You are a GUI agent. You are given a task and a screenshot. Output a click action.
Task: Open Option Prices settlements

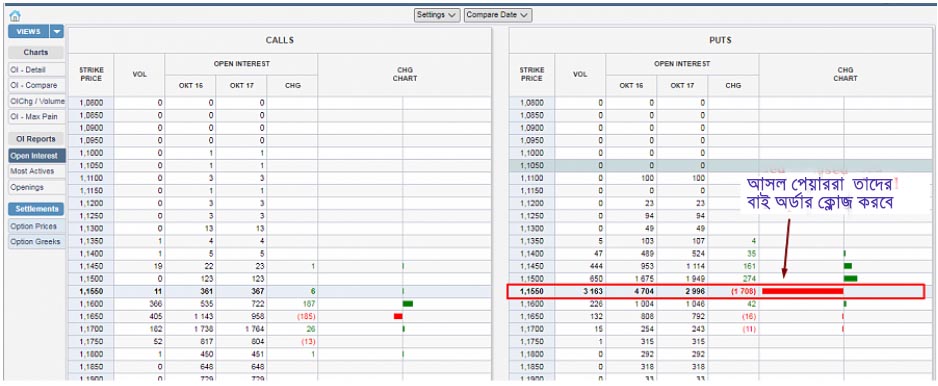coord(36,226)
